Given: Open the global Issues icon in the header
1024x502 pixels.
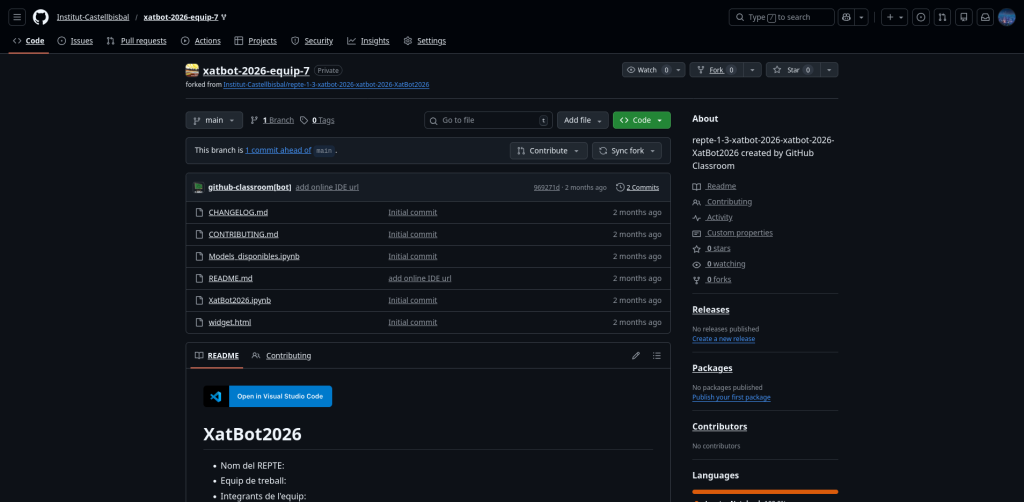Looking at the screenshot, I should (921, 17).
